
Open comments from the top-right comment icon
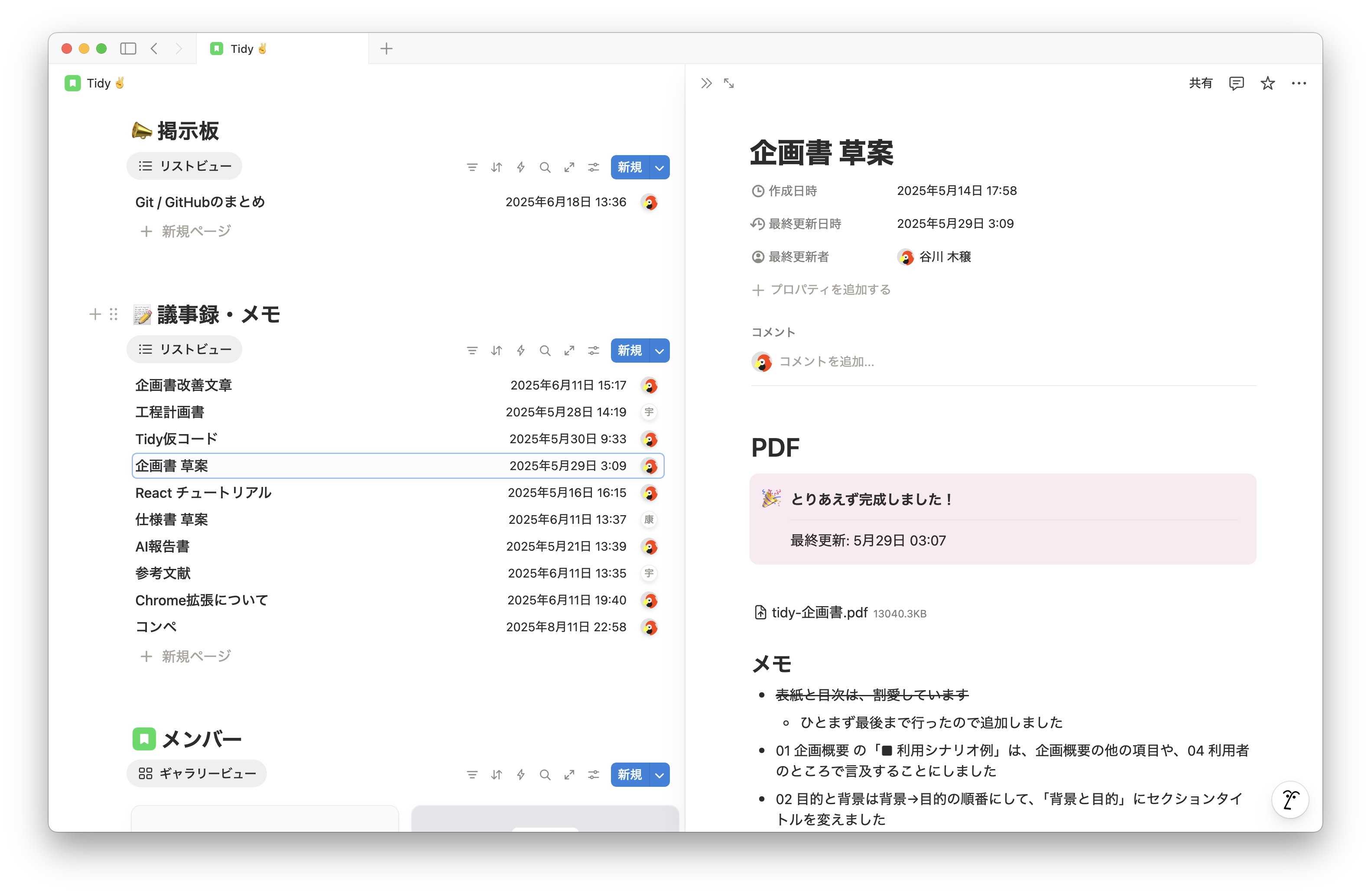coord(1236,83)
